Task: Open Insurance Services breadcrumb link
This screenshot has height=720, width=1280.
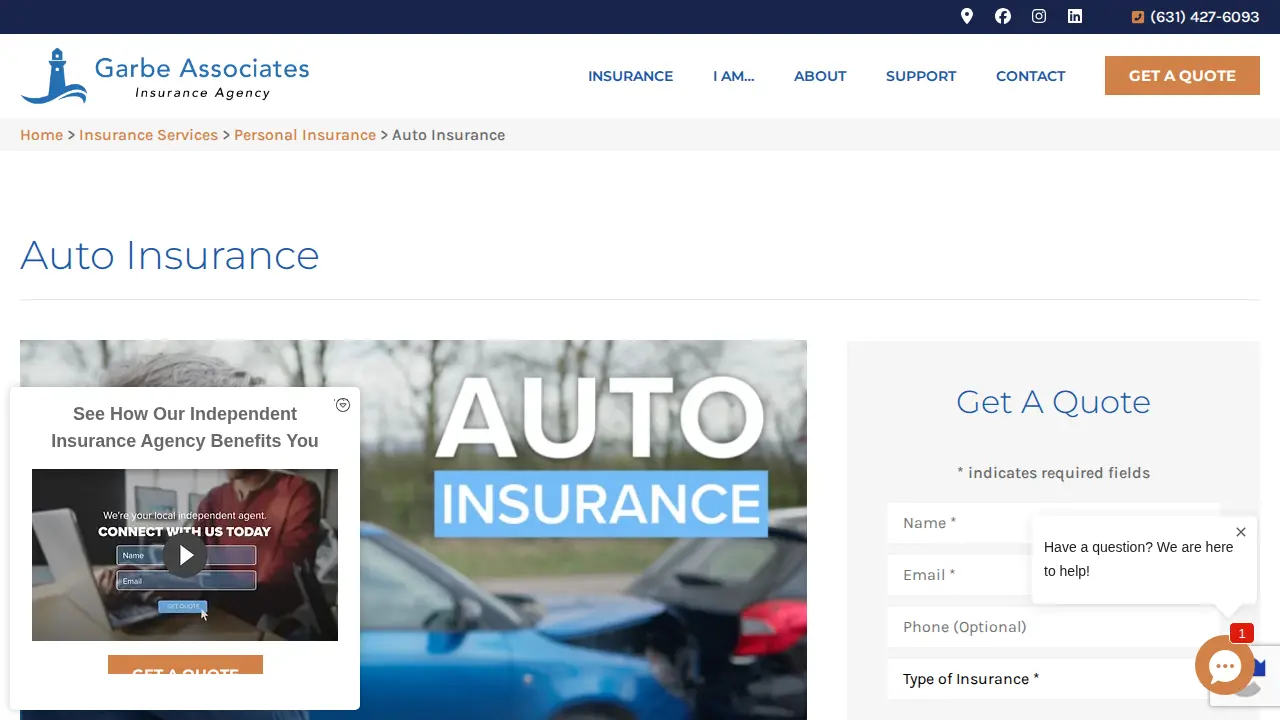Action: tap(148, 135)
